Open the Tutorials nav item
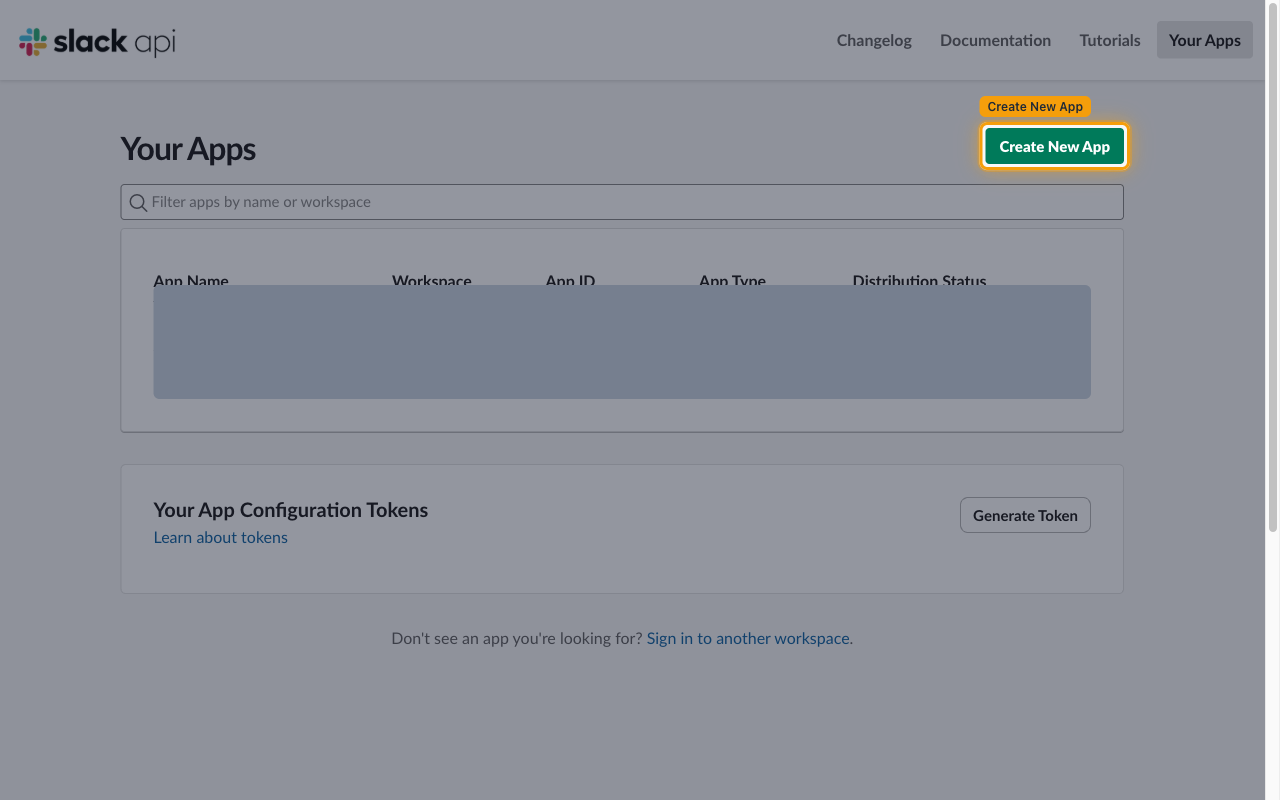Screen dimensions: 1280x800 pos(1110,40)
